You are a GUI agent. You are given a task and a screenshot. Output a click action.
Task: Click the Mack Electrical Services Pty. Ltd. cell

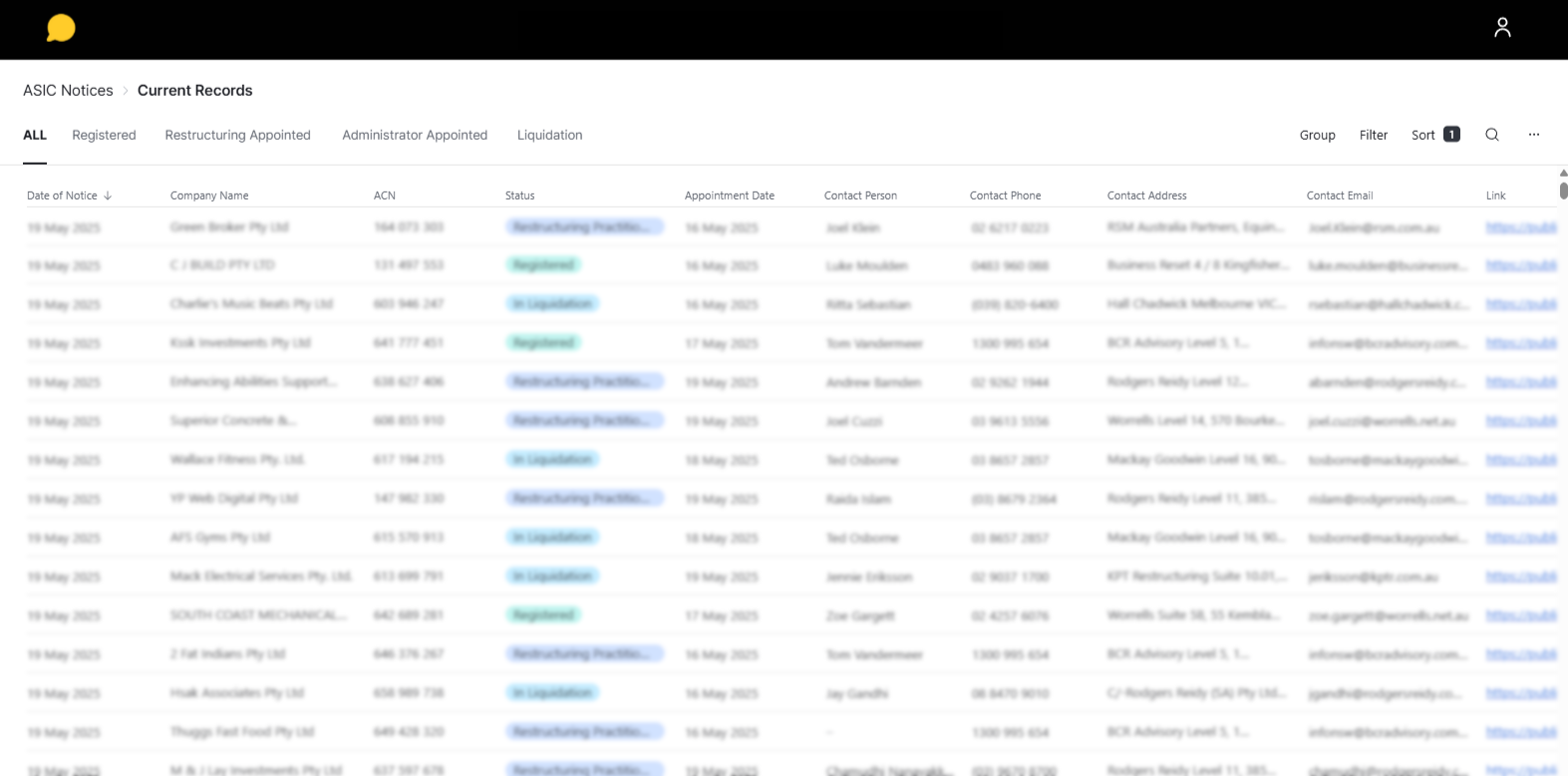tap(261, 577)
